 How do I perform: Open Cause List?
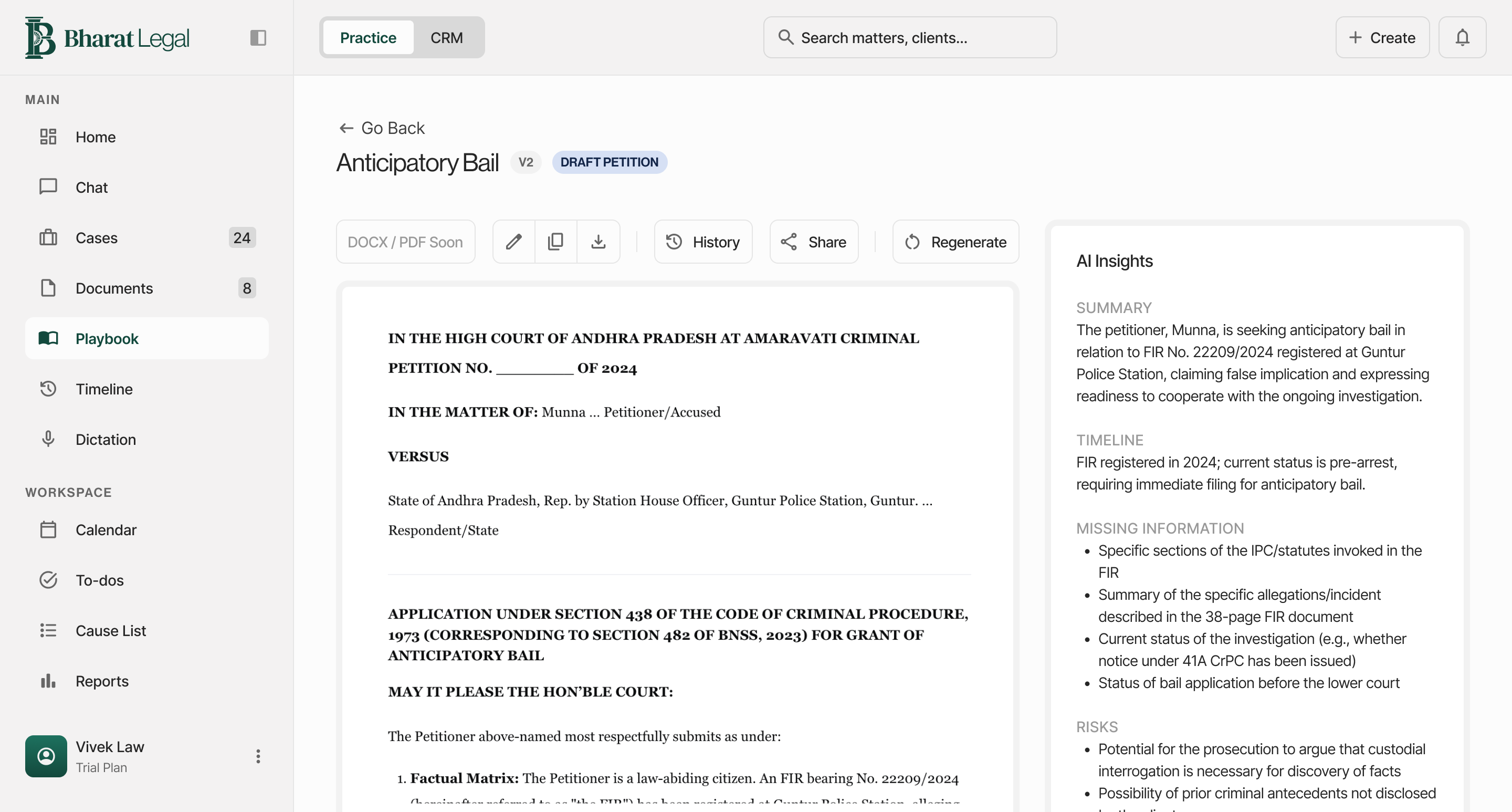147,631
